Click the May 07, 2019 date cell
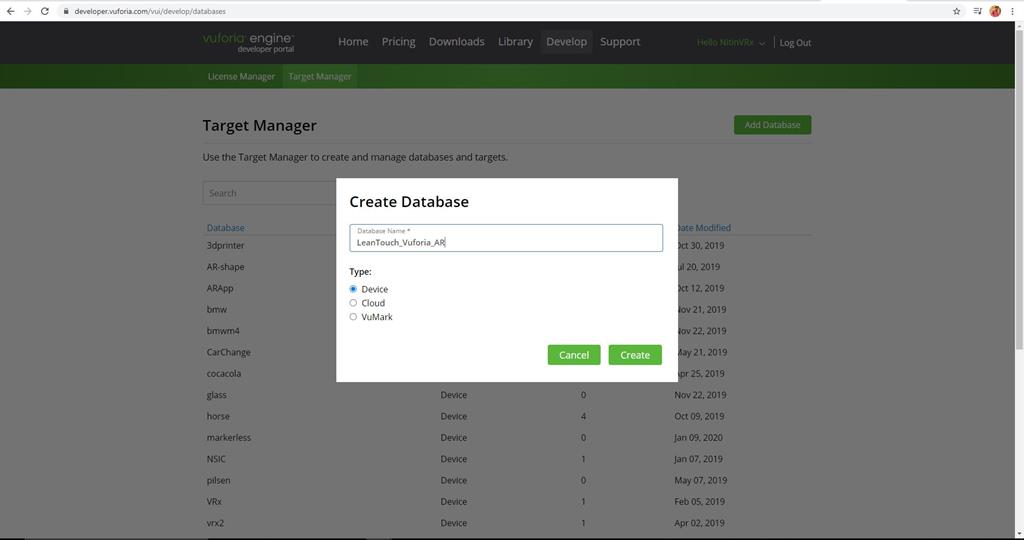1024x540 pixels. [x=701, y=480]
